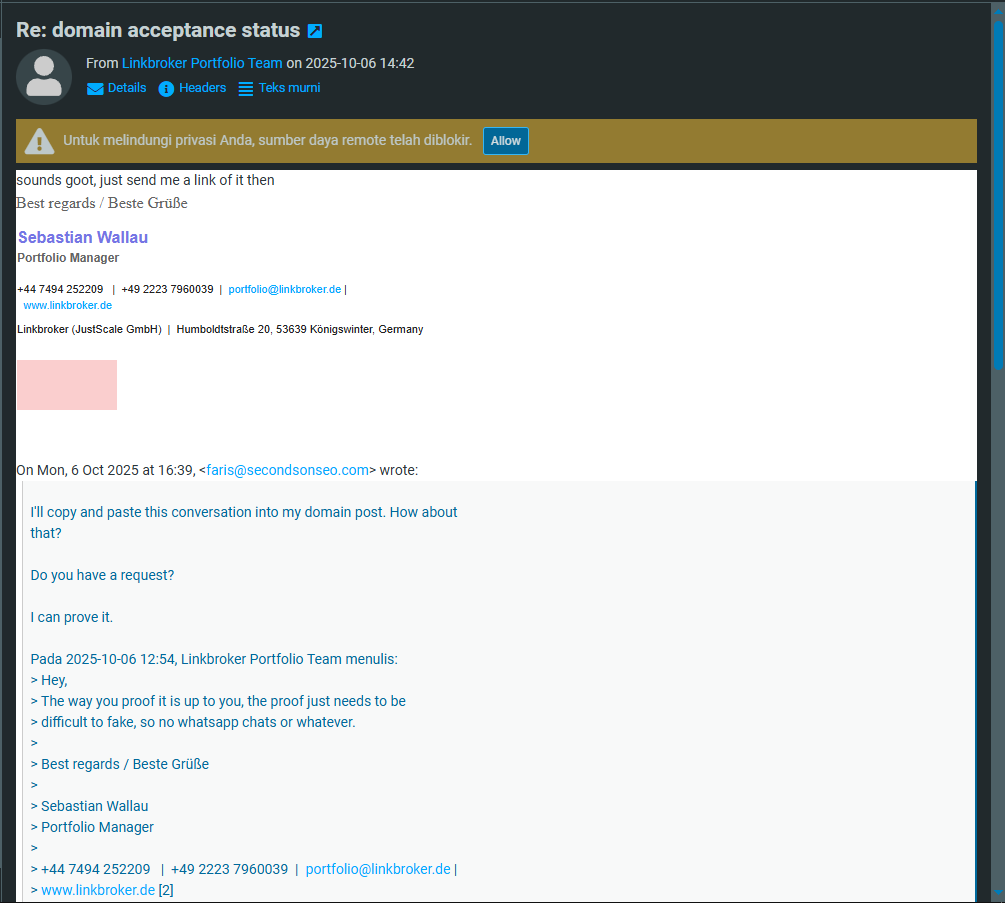Click Sebastian Wallau name in signature
The height and width of the screenshot is (903, 1005).
(x=83, y=238)
